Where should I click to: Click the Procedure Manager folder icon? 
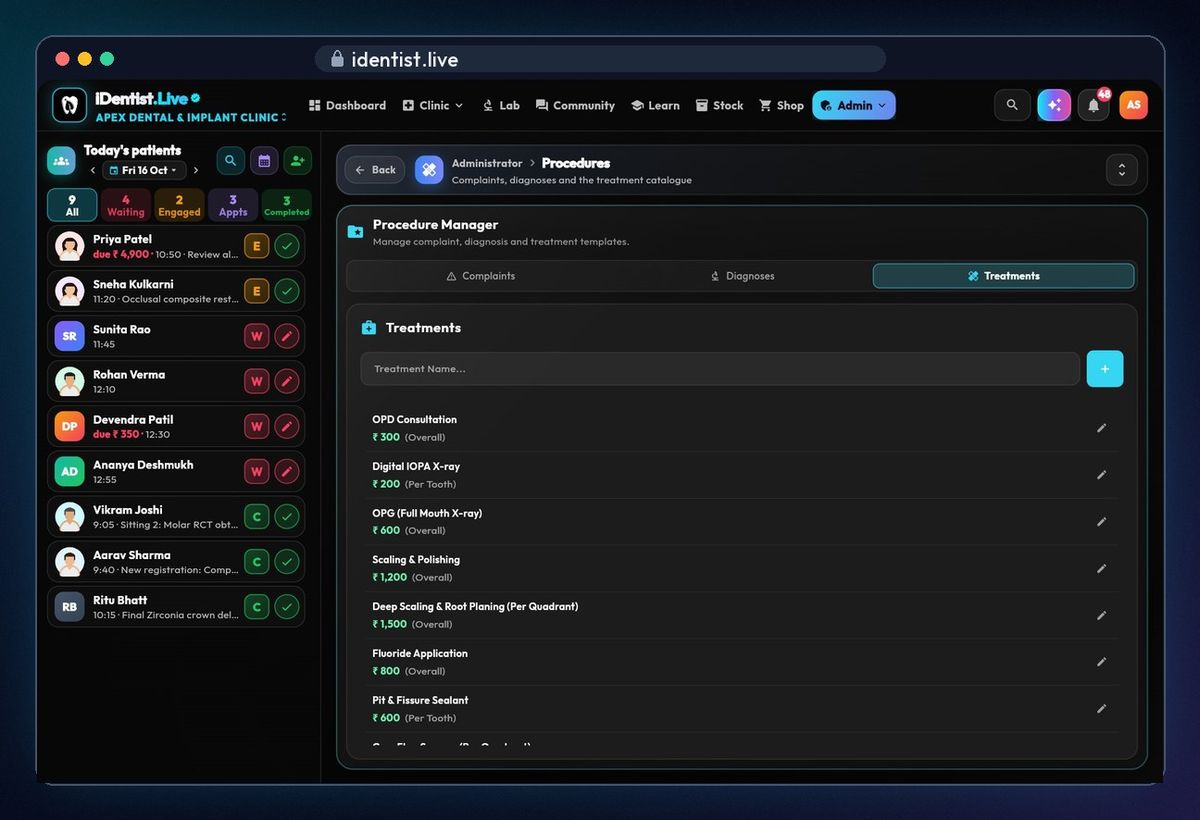click(x=355, y=232)
